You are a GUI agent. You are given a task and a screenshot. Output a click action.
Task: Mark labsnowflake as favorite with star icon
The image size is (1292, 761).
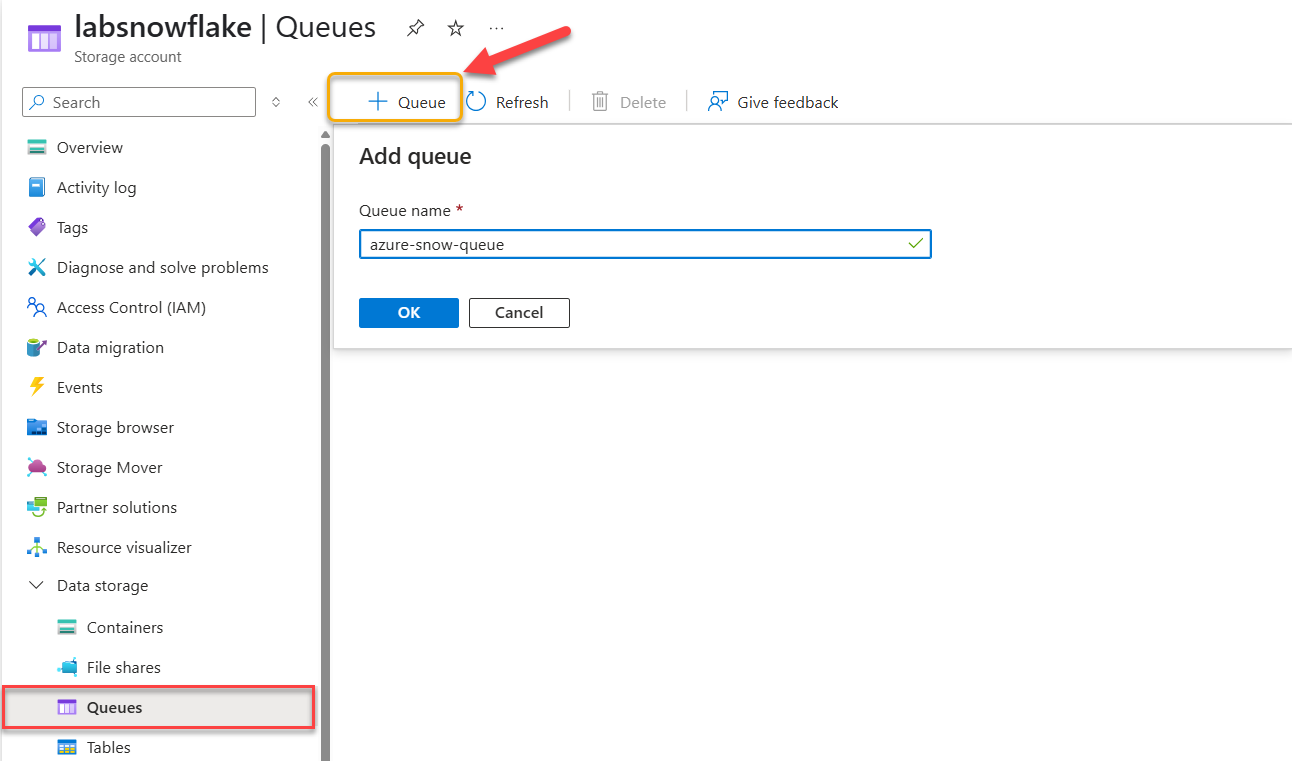pos(456,29)
